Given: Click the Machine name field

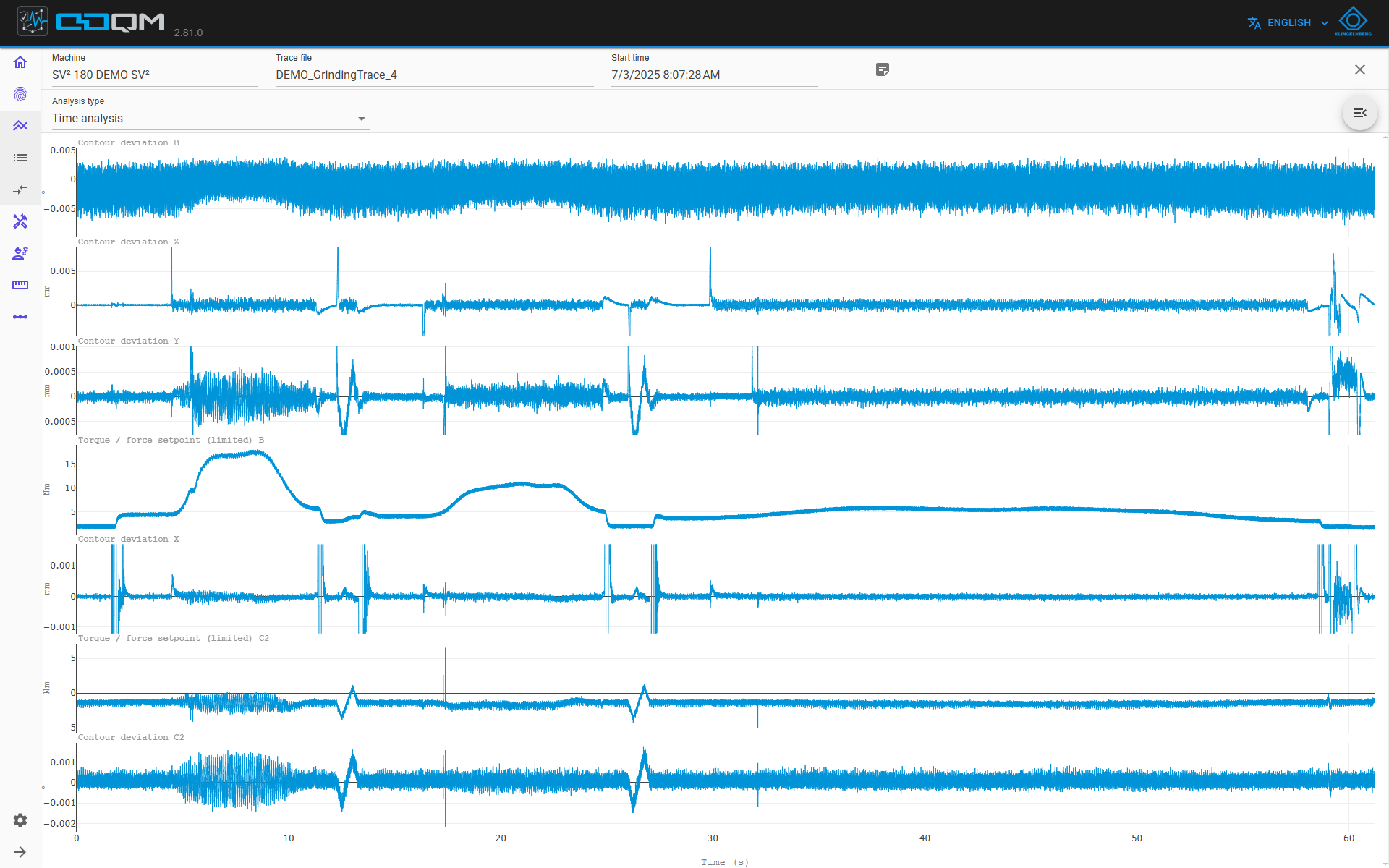Looking at the screenshot, I should tap(155, 75).
